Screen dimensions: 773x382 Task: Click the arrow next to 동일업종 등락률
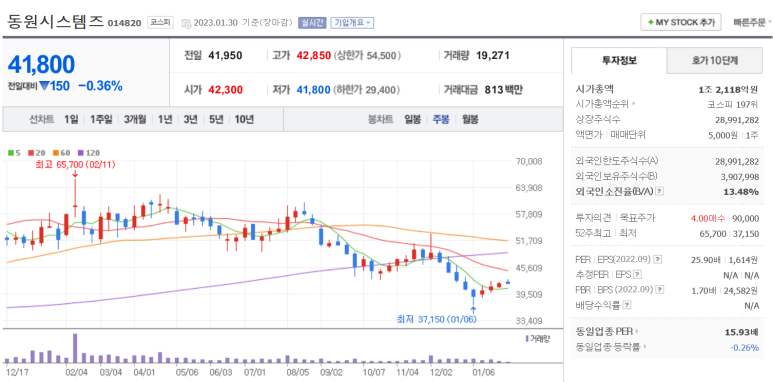click(x=645, y=347)
